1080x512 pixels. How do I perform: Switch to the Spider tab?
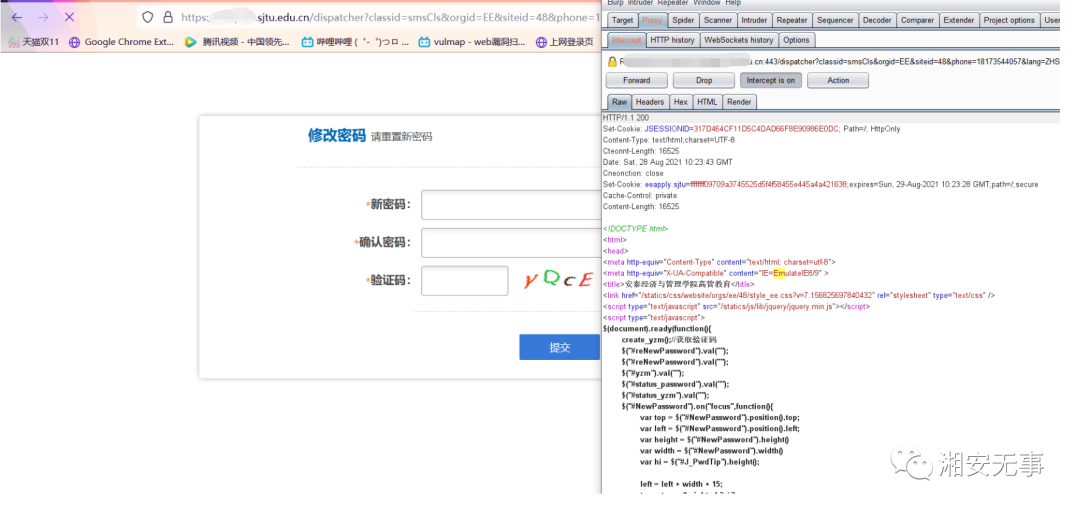(683, 21)
